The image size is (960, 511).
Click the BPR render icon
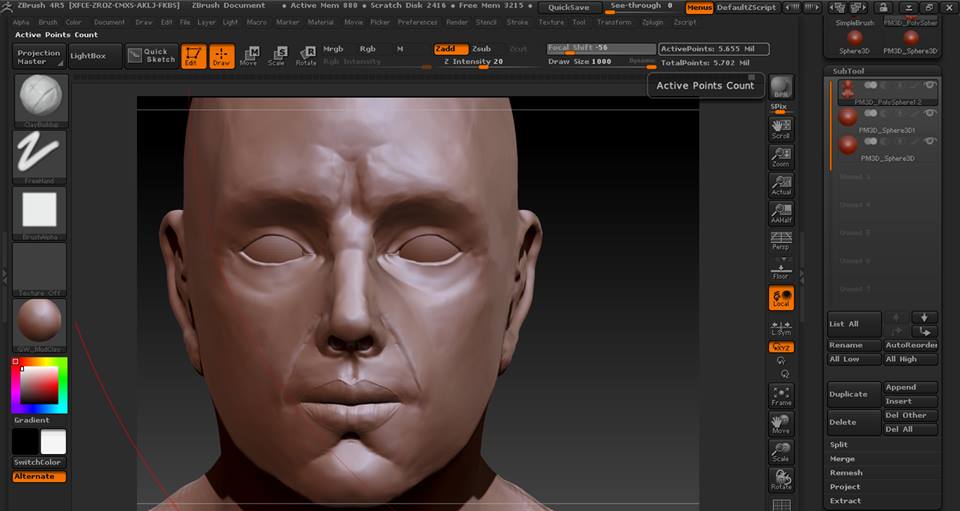point(781,88)
